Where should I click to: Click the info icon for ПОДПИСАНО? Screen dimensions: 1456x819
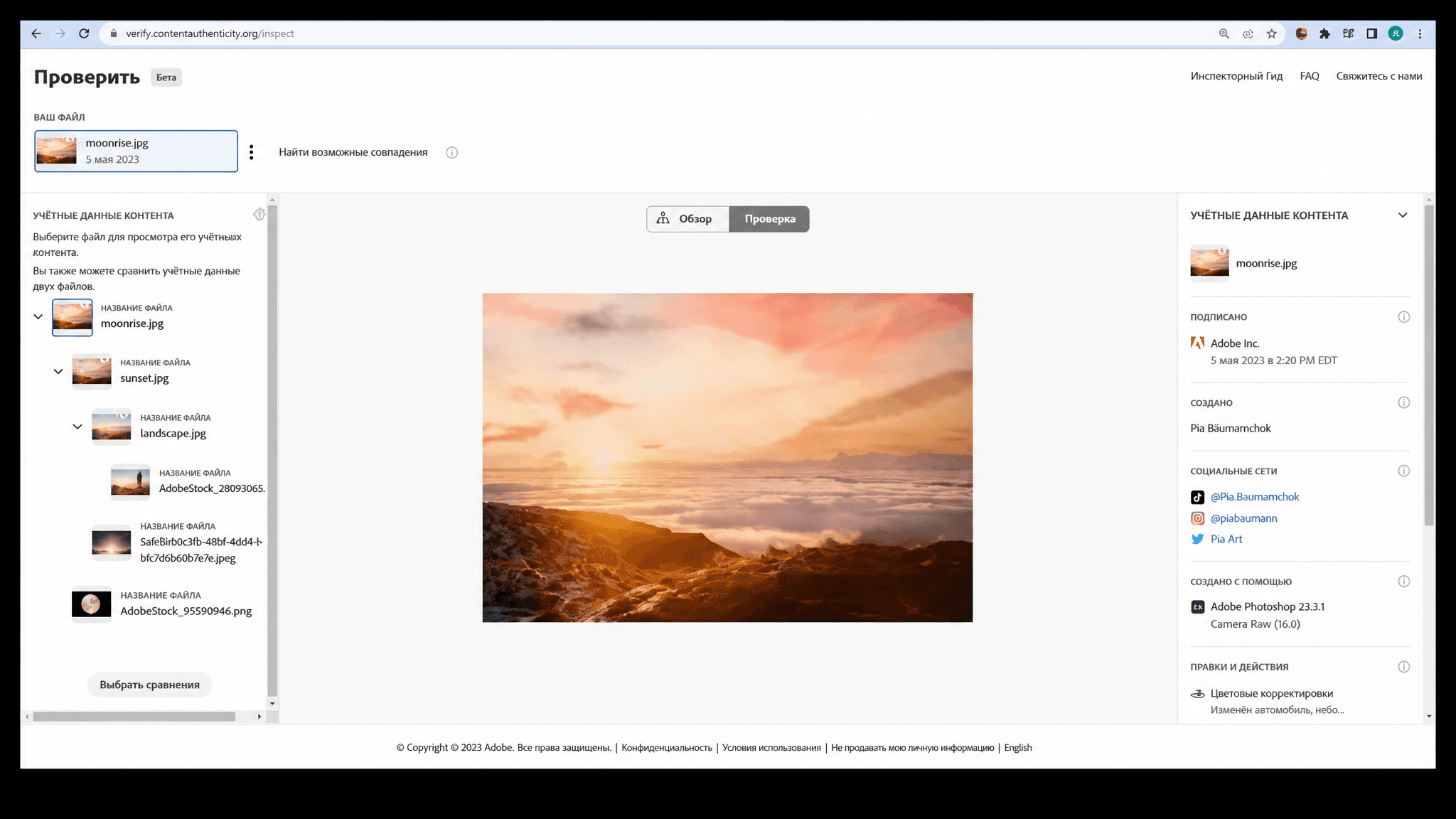tap(1403, 317)
